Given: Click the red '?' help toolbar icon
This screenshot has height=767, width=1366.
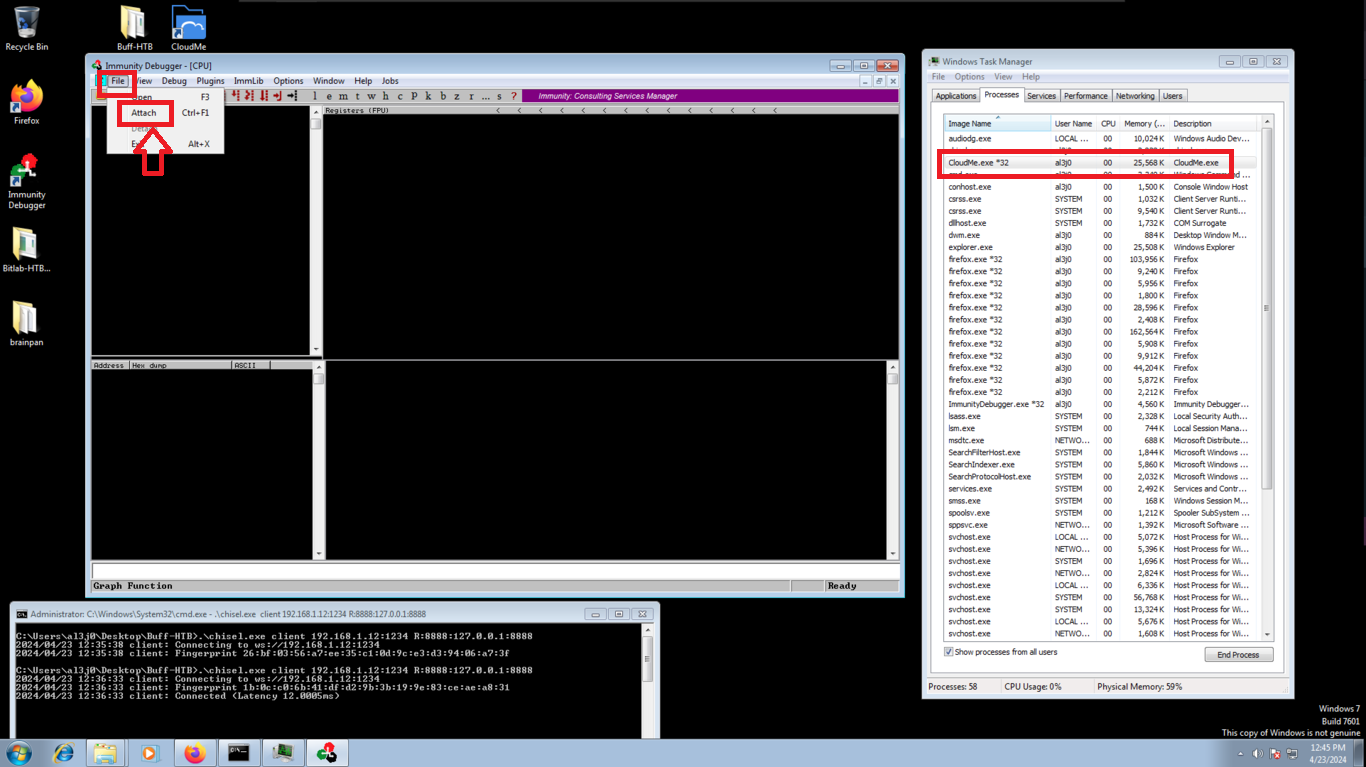Looking at the screenshot, I should 514,96.
